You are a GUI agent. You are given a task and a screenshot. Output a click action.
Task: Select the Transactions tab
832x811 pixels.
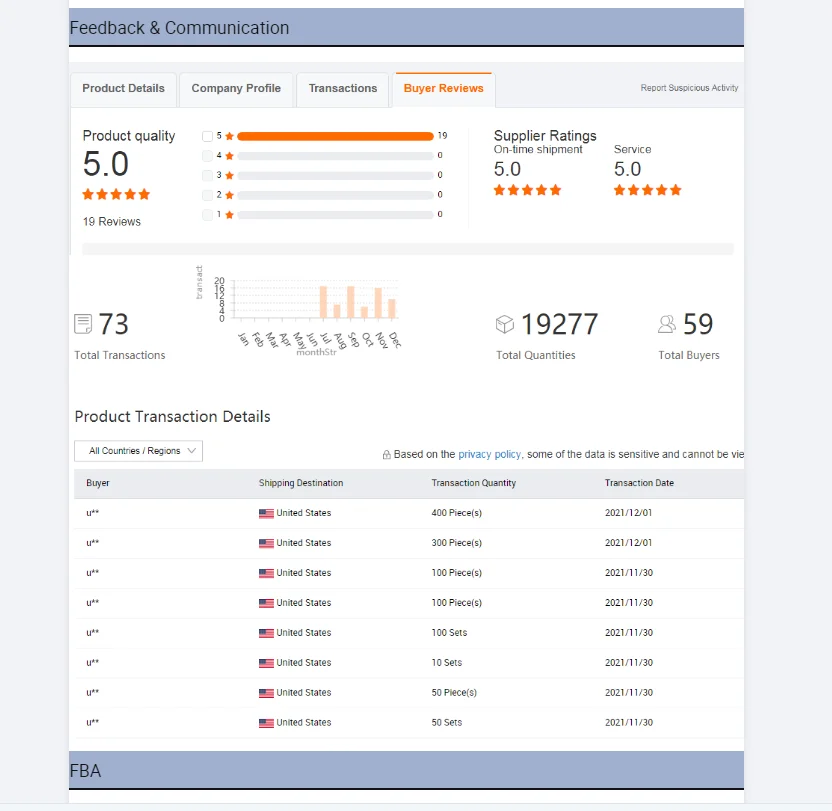click(x=343, y=89)
